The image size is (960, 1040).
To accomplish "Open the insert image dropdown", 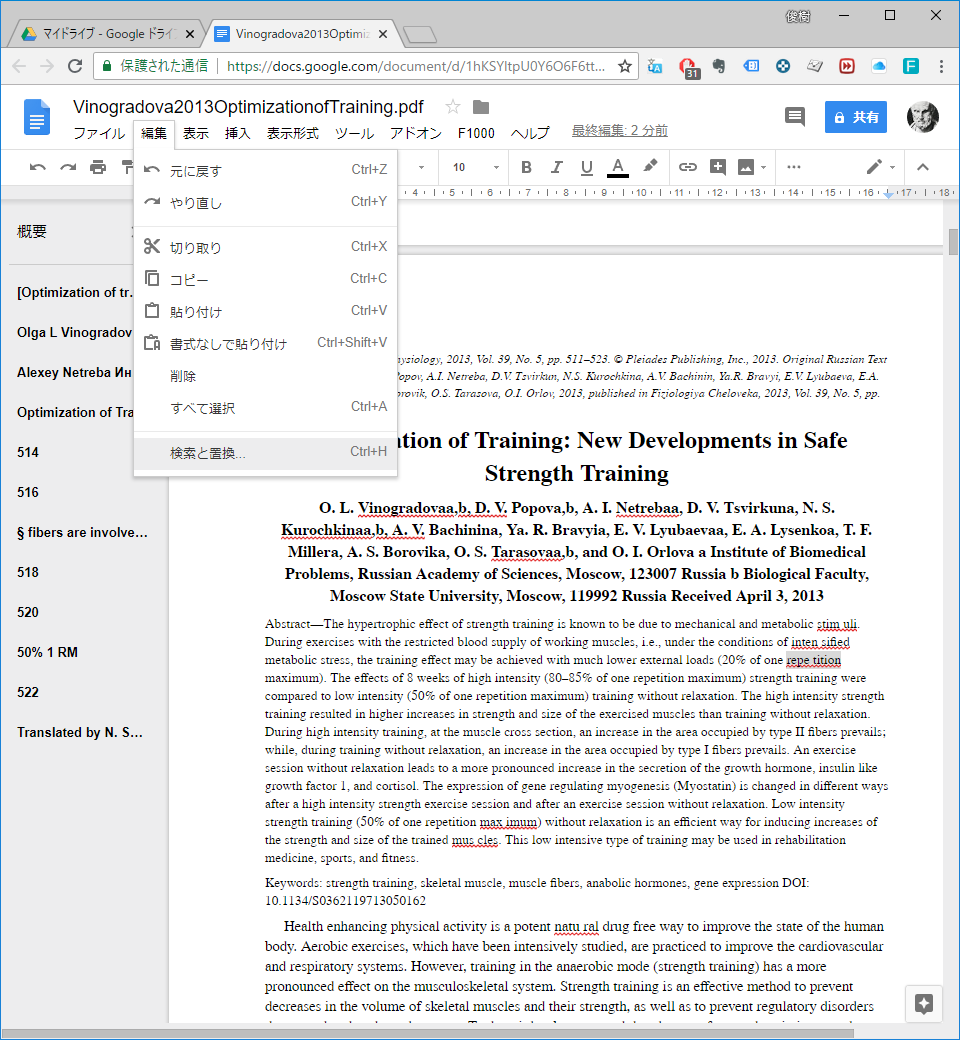I will click(x=751, y=167).
